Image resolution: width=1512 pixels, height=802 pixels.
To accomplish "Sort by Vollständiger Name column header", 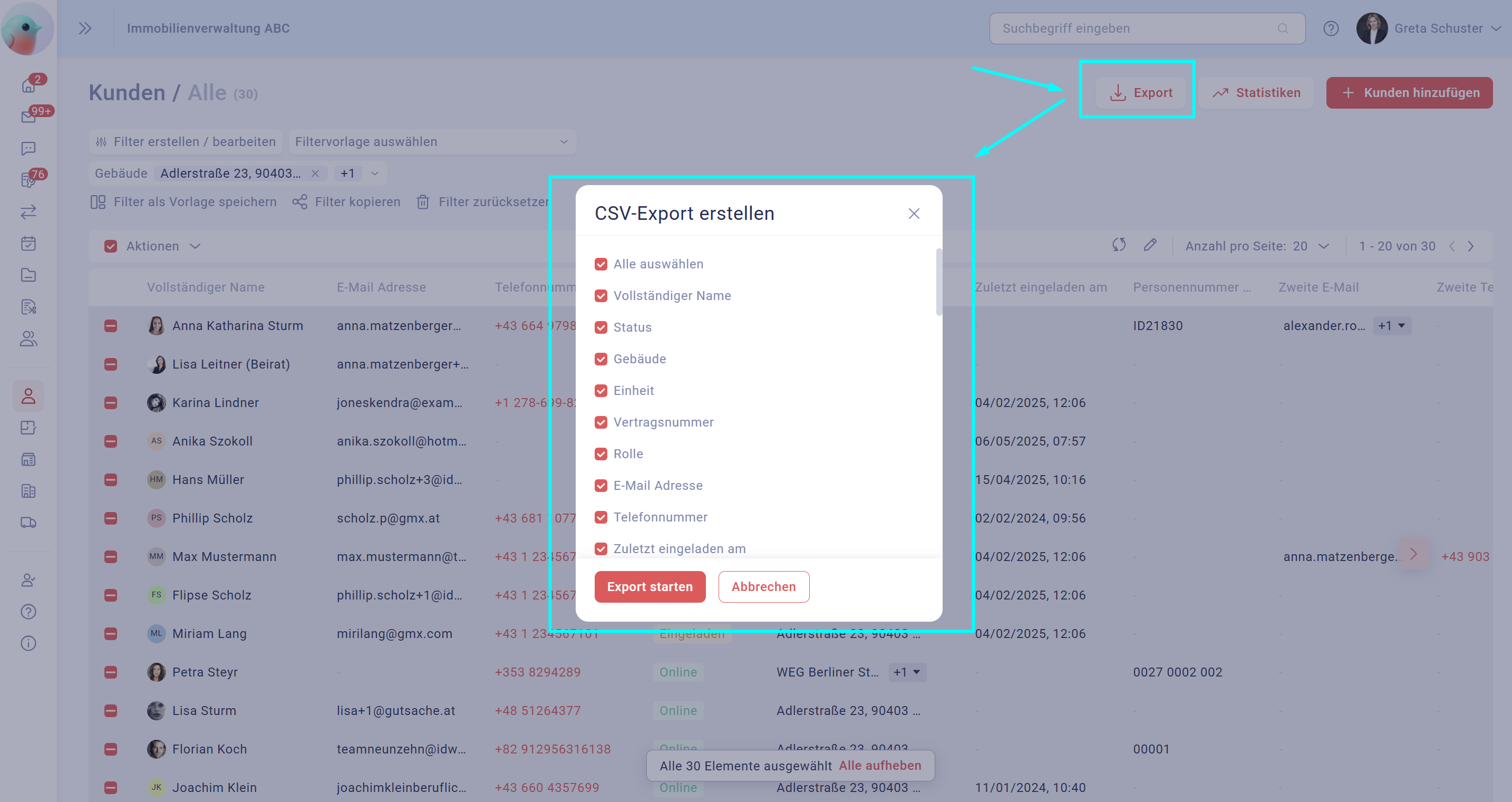I will pyautogui.click(x=206, y=288).
